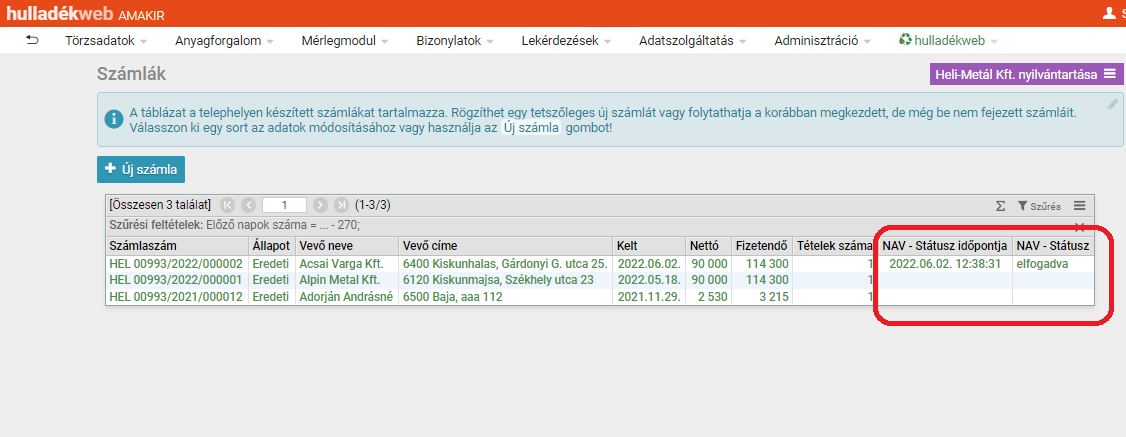This screenshot has width=1126, height=437.
Task: Sort by NAV - Státusz column header
Action: tap(1053, 245)
